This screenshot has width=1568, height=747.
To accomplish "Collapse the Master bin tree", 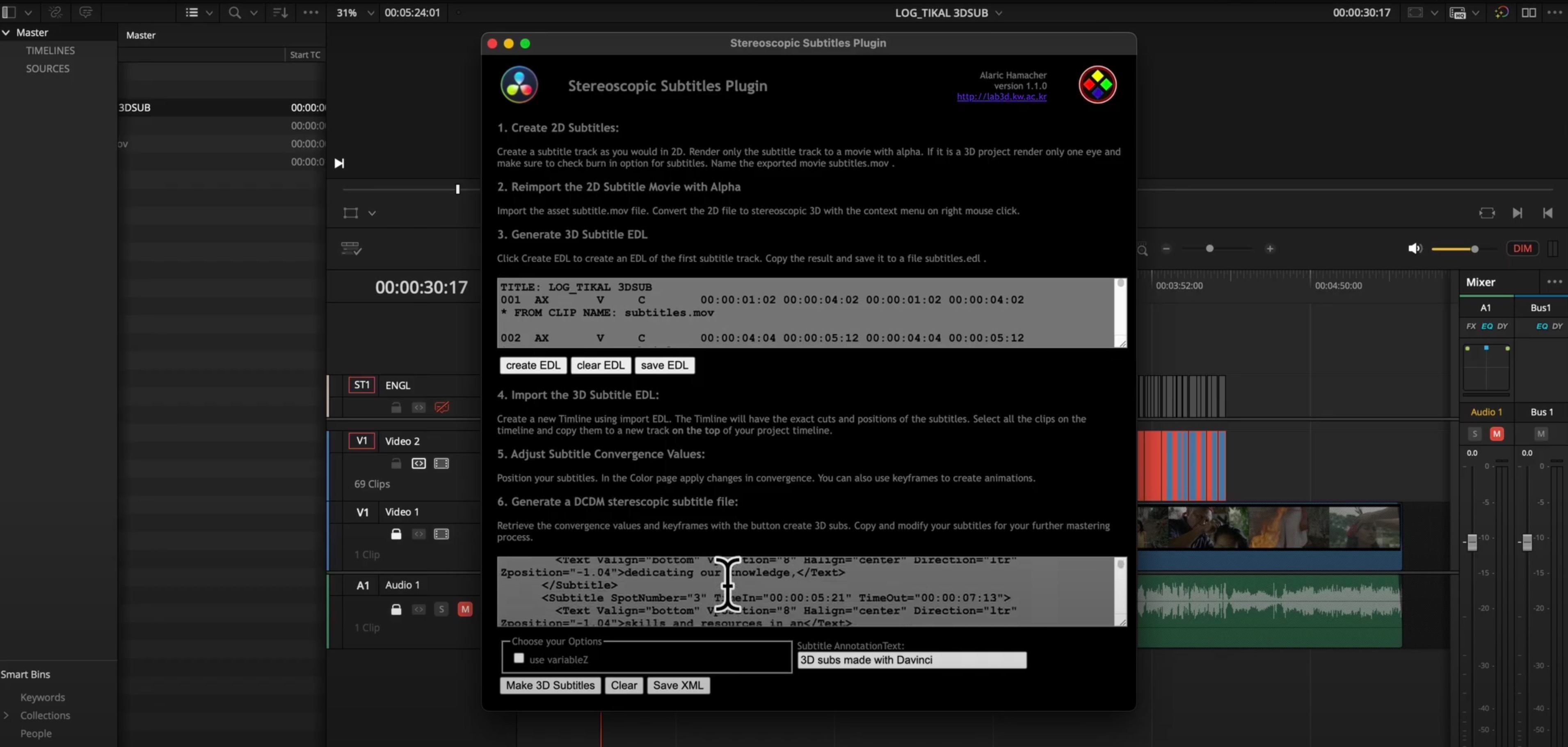I will [6, 32].
